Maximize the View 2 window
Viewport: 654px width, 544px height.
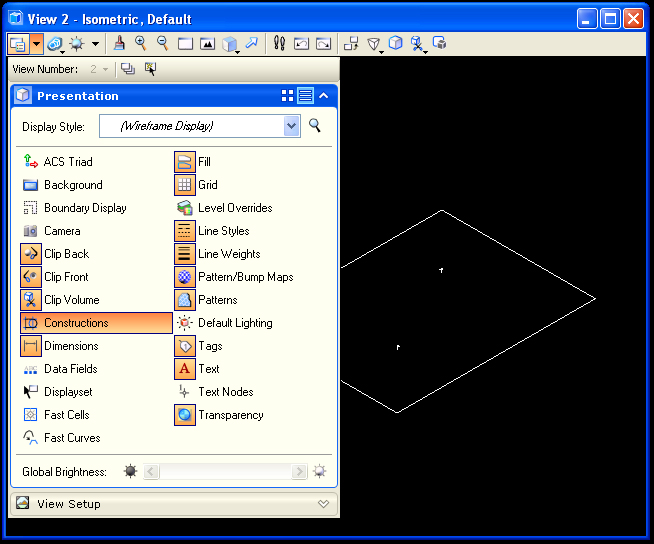pyautogui.click(x=610, y=19)
